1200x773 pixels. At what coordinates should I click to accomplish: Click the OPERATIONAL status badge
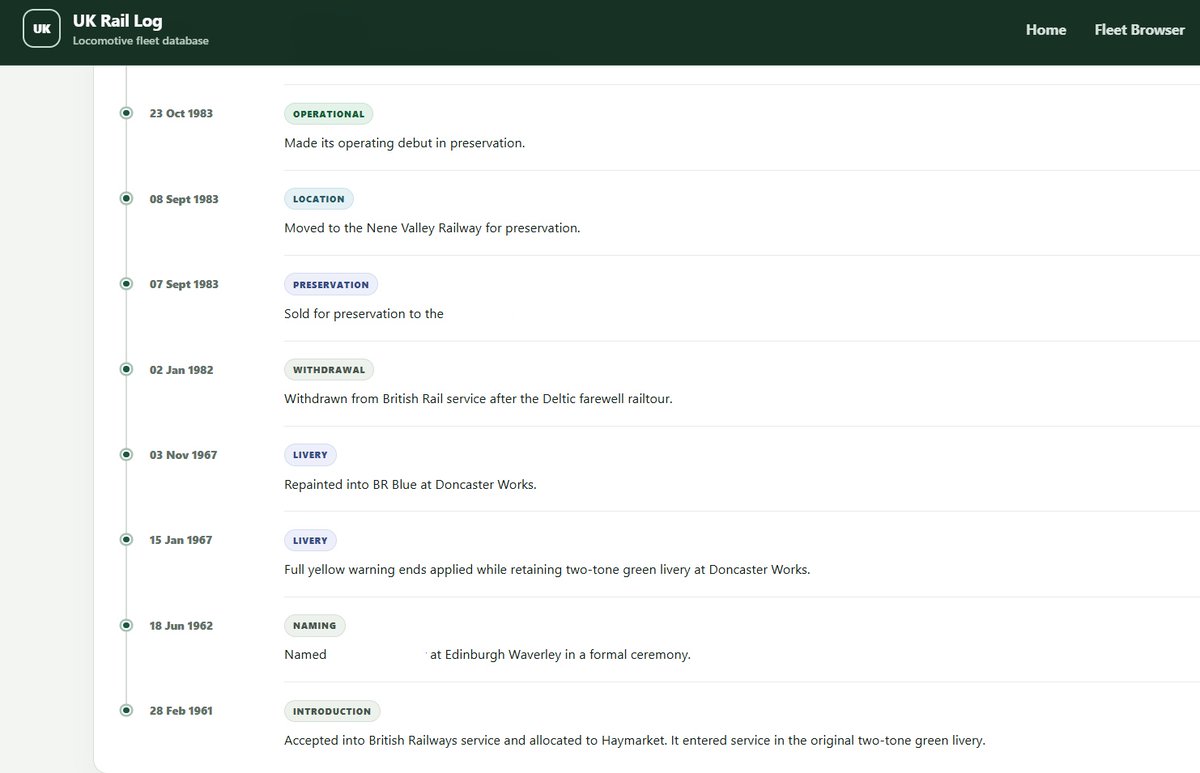click(328, 114)
